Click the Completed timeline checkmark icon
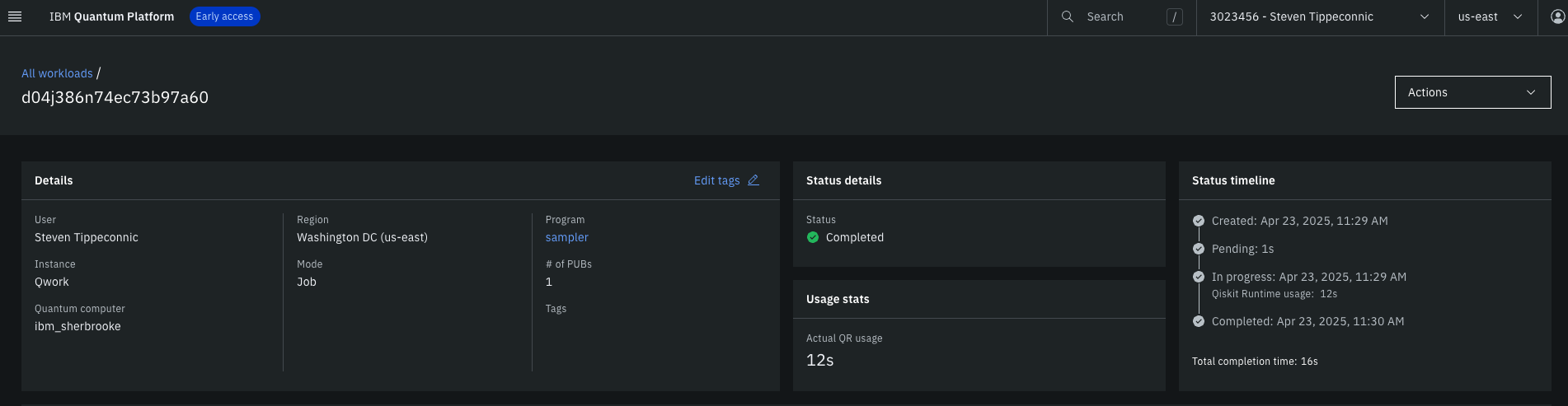Screen dimensions: 1568x406 point(1199,321)
